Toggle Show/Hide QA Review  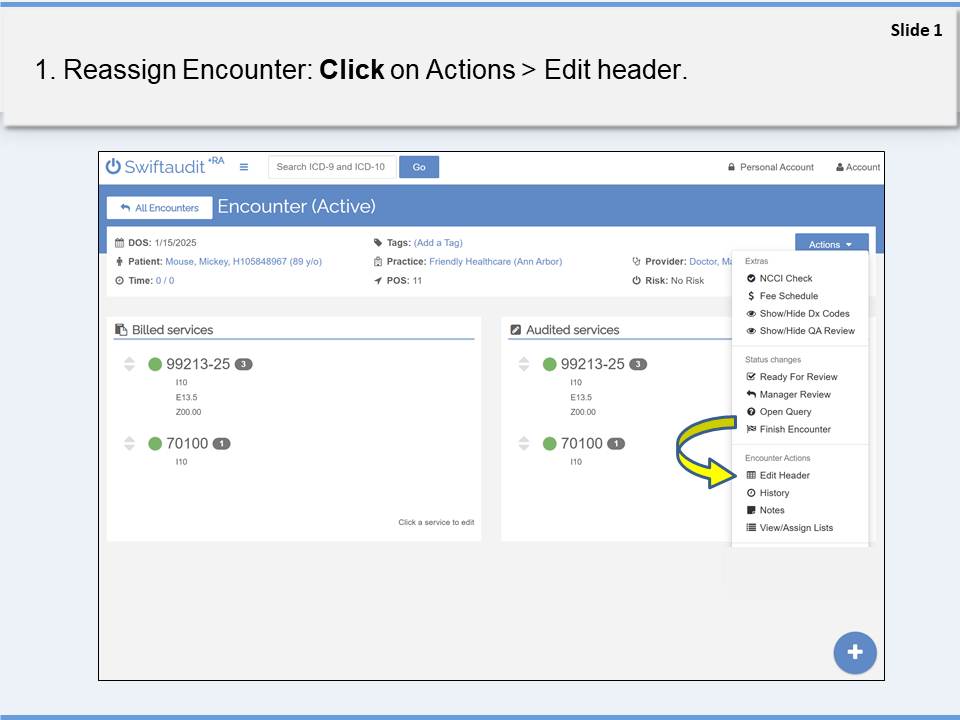(x=806, y=331)
